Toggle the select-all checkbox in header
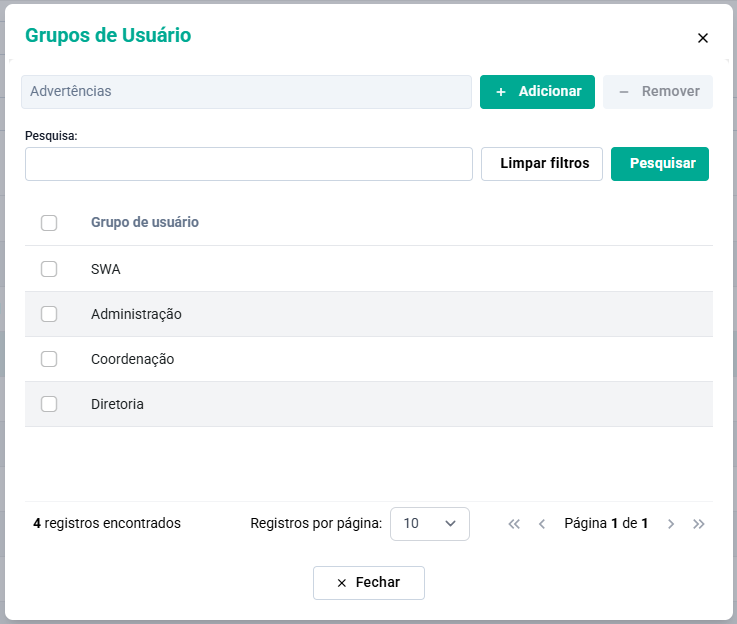Viewport: 737px width, 624px height. point(49,222)
